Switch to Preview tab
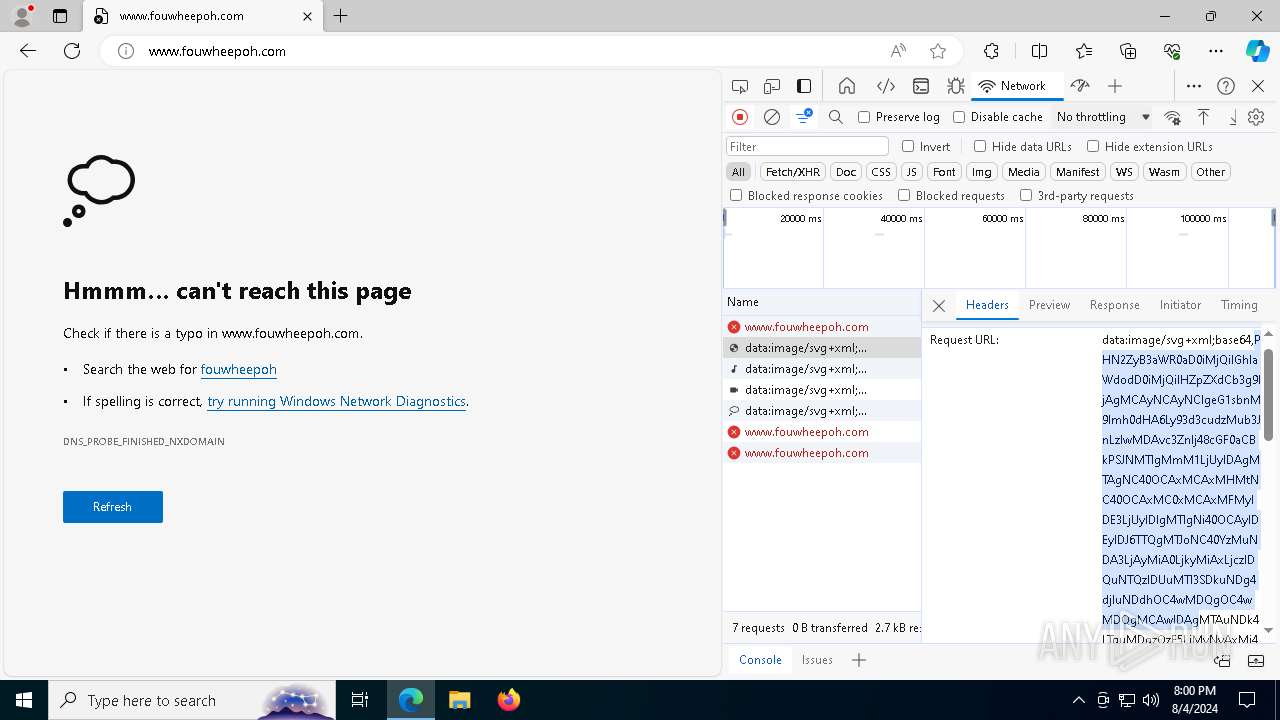The height and width of the screenshot is (720, 1280). (1049, 305)
